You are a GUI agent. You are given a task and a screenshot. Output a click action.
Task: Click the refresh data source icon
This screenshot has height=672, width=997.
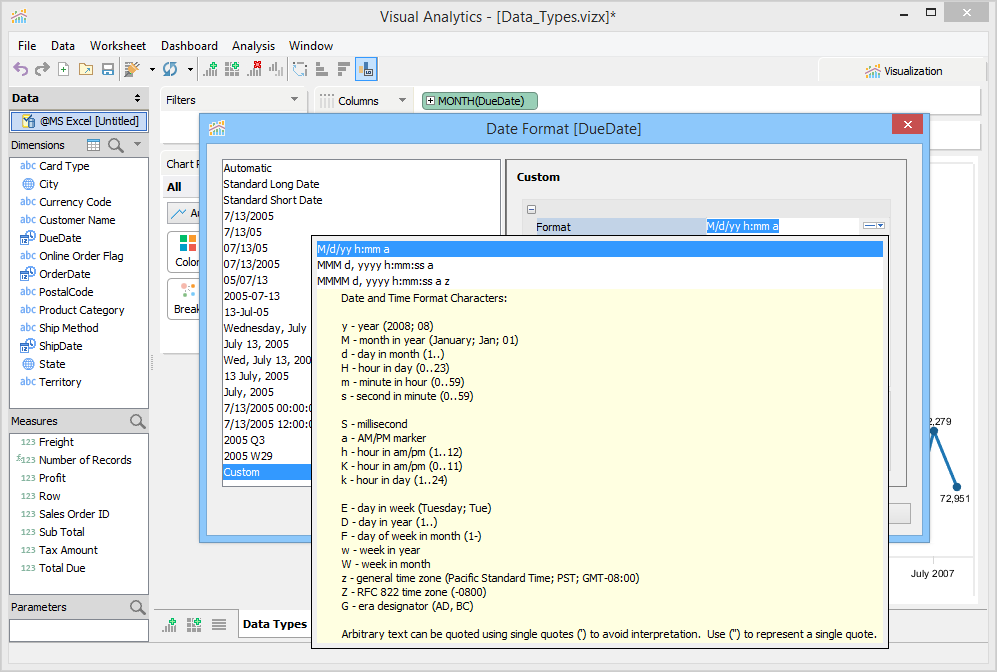[170, 70]
